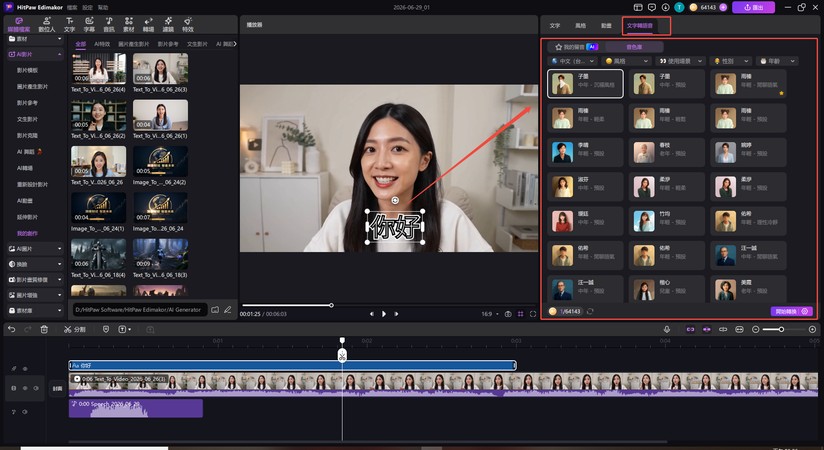Click the plus icon next to coin balance
Screen dimensions: 824x450
[x=723, y=7]
